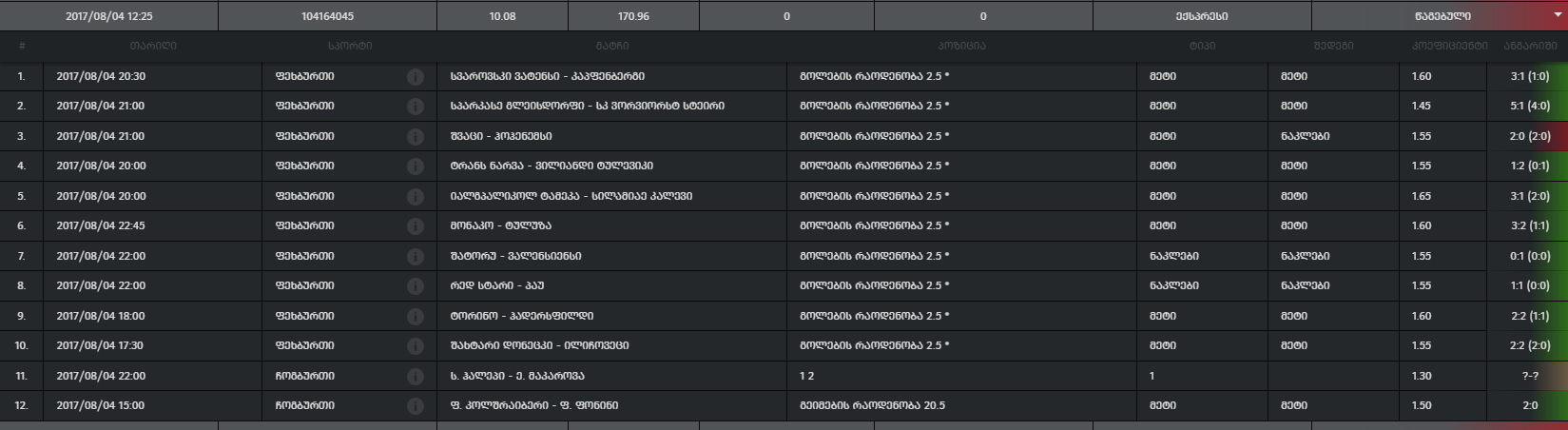1568x430 pixels.
Task: Click the თარიღი column header
Action: [x=153, y=46]
